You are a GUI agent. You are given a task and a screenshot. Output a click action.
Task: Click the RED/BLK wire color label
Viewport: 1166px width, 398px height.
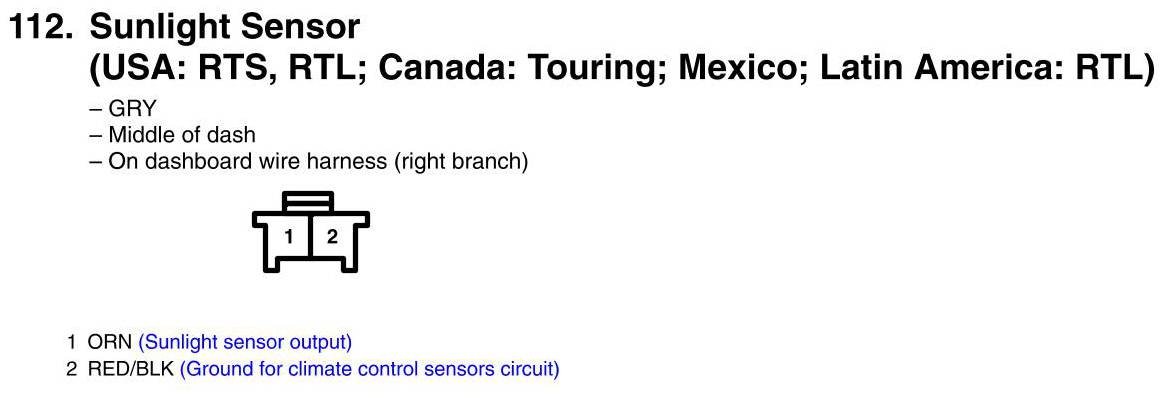click(x=131, y=369)
